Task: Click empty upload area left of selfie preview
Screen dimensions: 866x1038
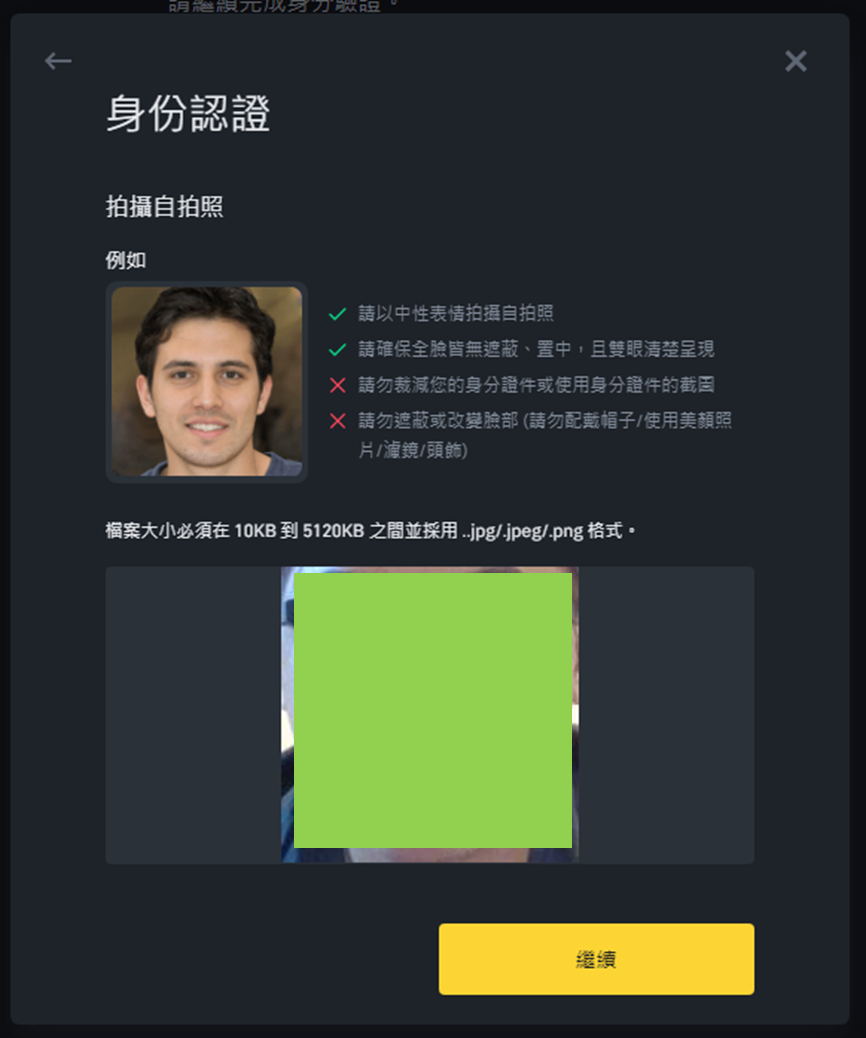Action: coord(193,715)
